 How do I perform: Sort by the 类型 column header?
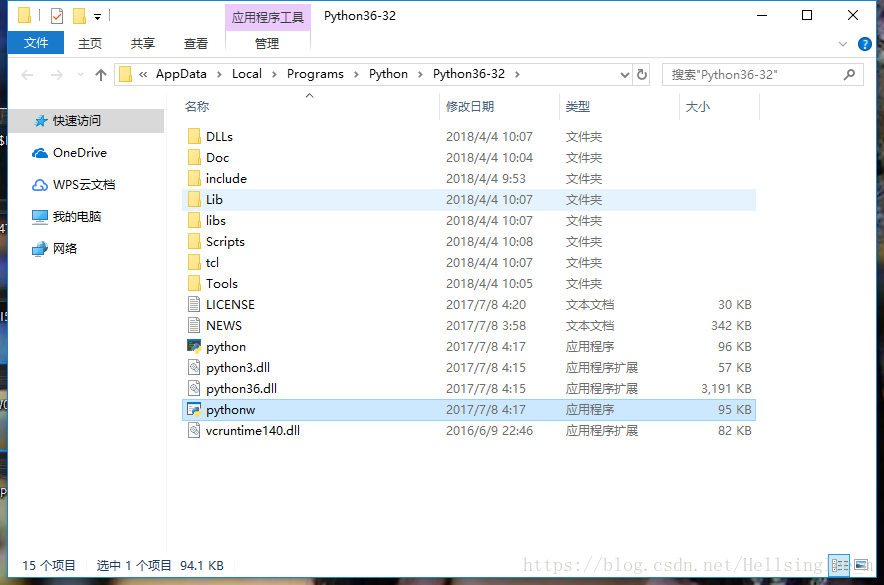click(578, 107)
